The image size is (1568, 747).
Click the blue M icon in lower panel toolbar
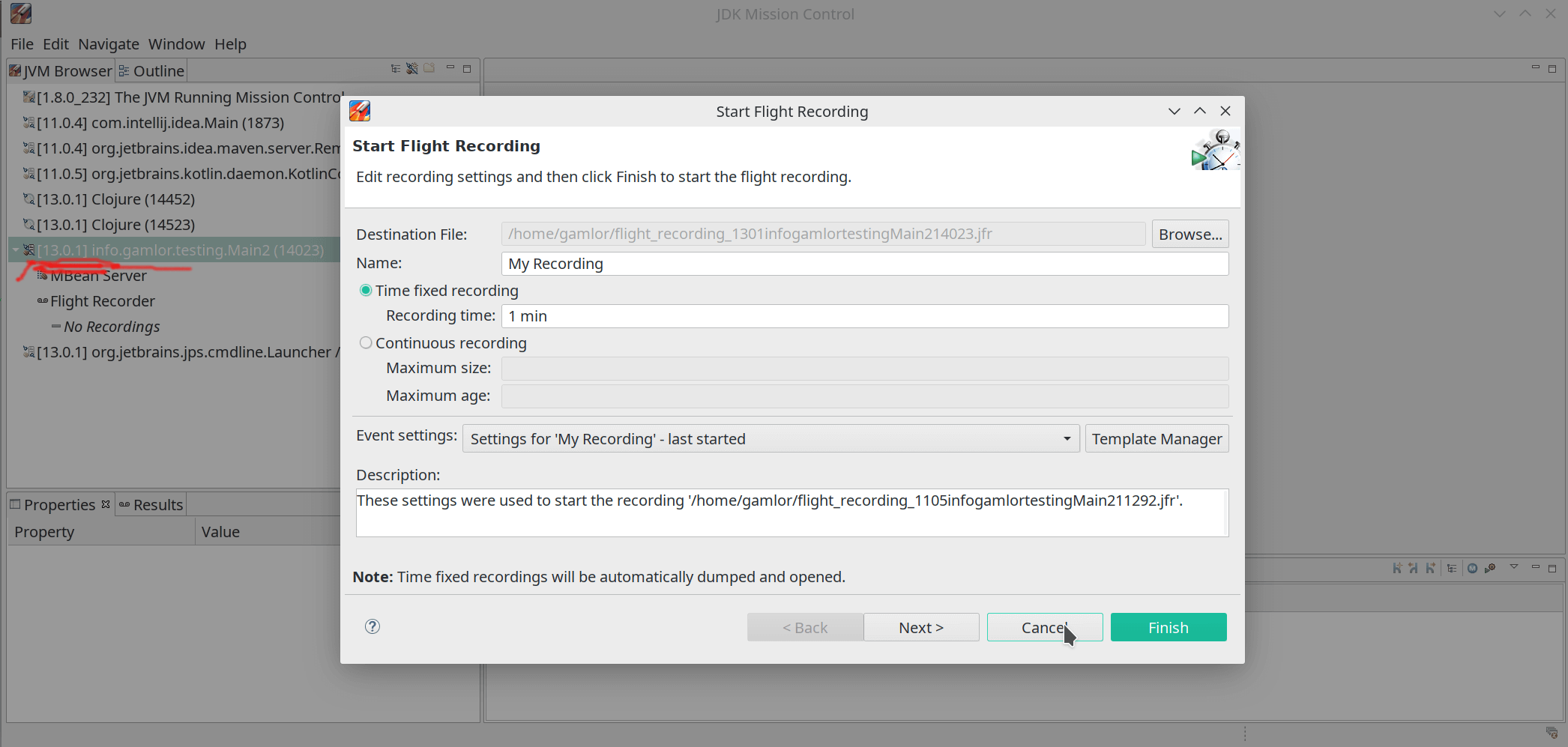click(1472, 568)
